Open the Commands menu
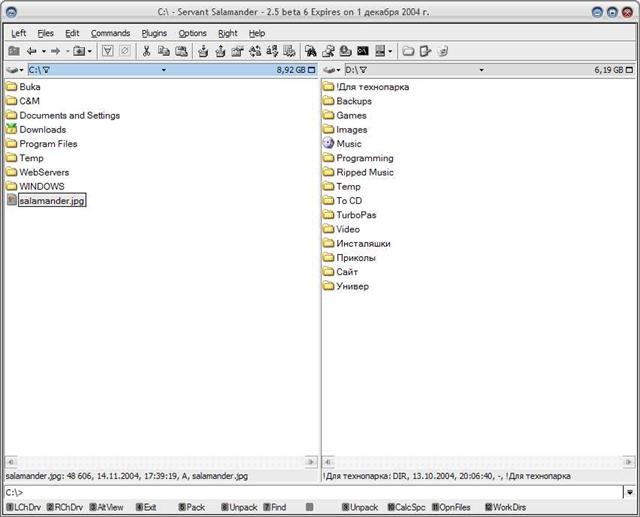 coord(110,33)
